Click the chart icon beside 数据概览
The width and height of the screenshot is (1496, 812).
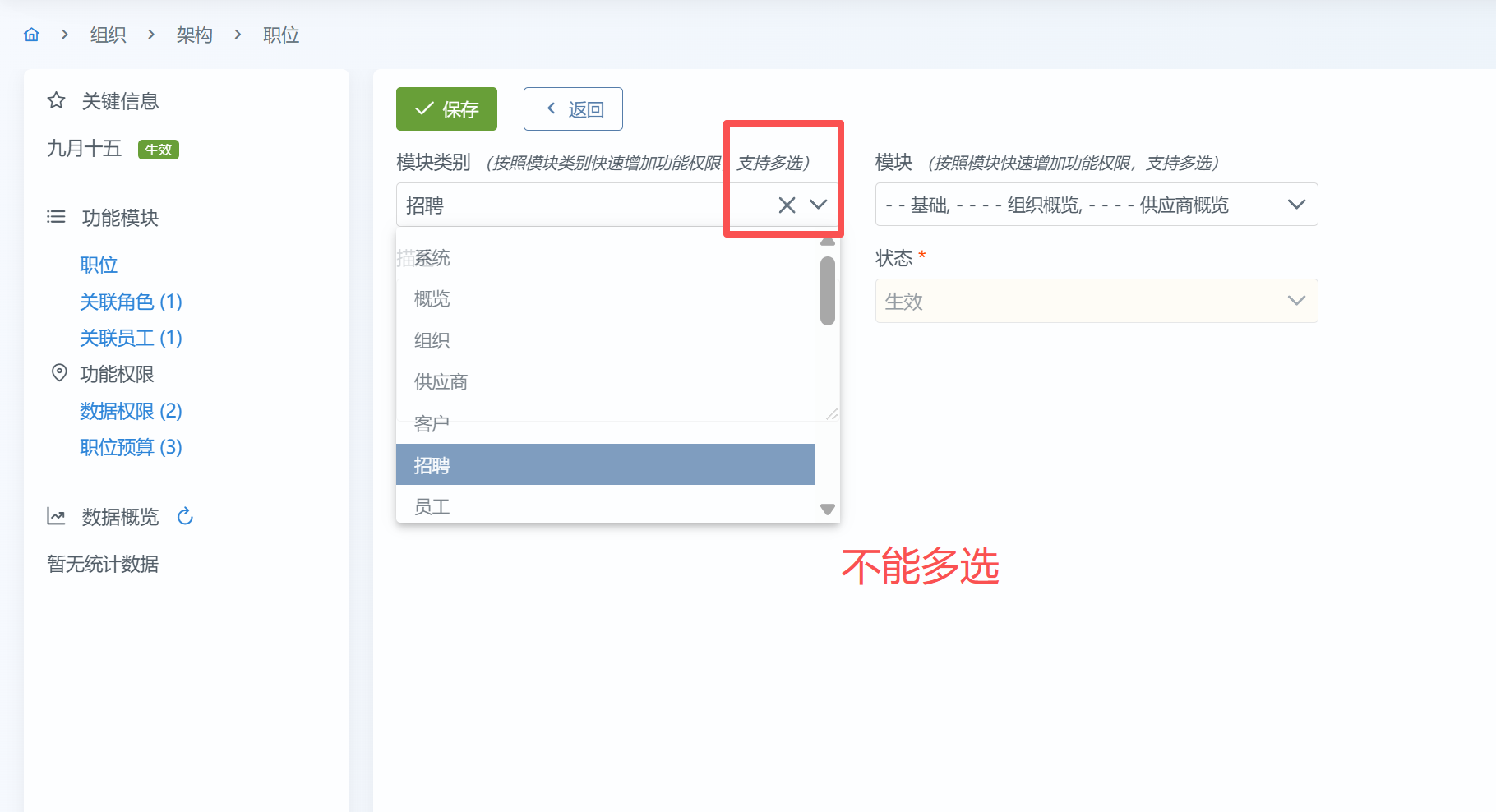(x=56, y=516)
